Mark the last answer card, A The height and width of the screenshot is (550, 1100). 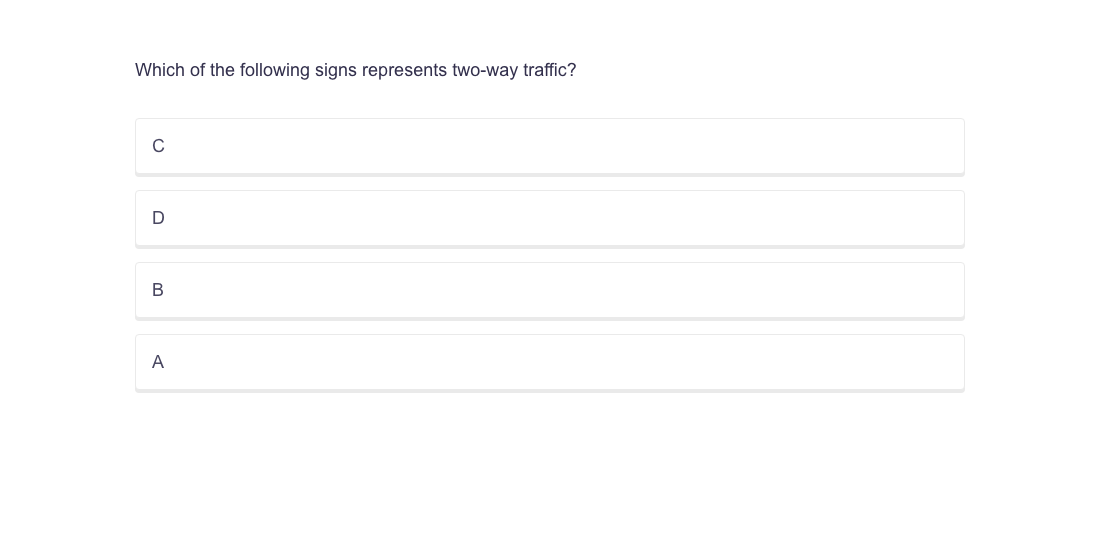[x=549, y=362]
